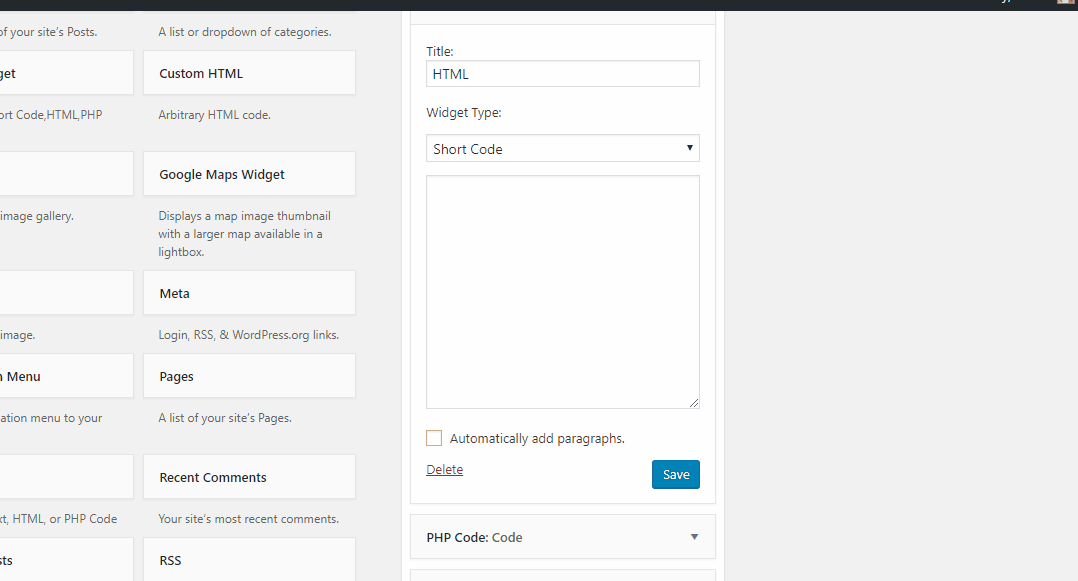Click the Delete link

click(x=444, y=470)
